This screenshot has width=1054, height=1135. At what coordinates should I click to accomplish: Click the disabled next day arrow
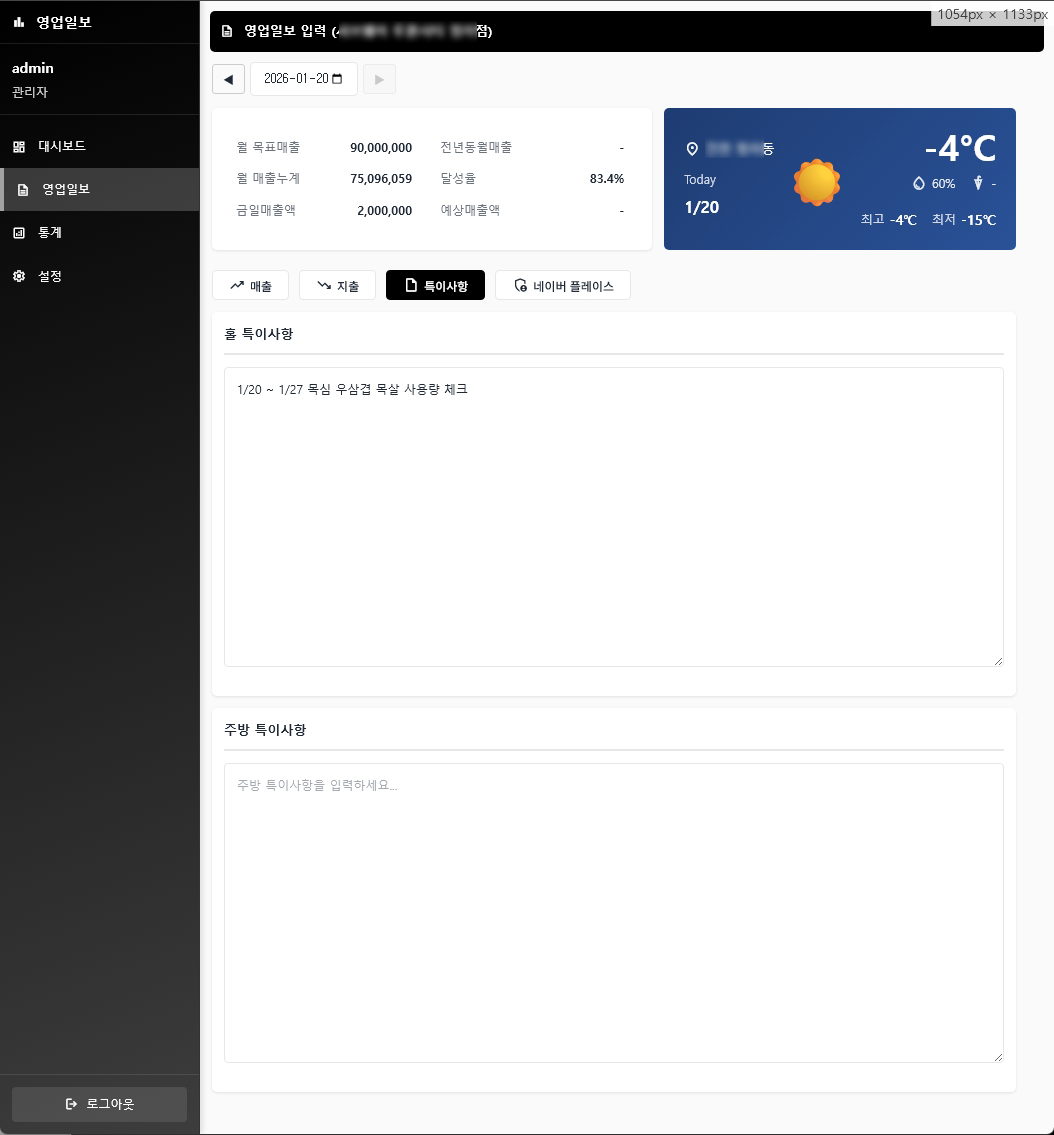tap(379, 79)
